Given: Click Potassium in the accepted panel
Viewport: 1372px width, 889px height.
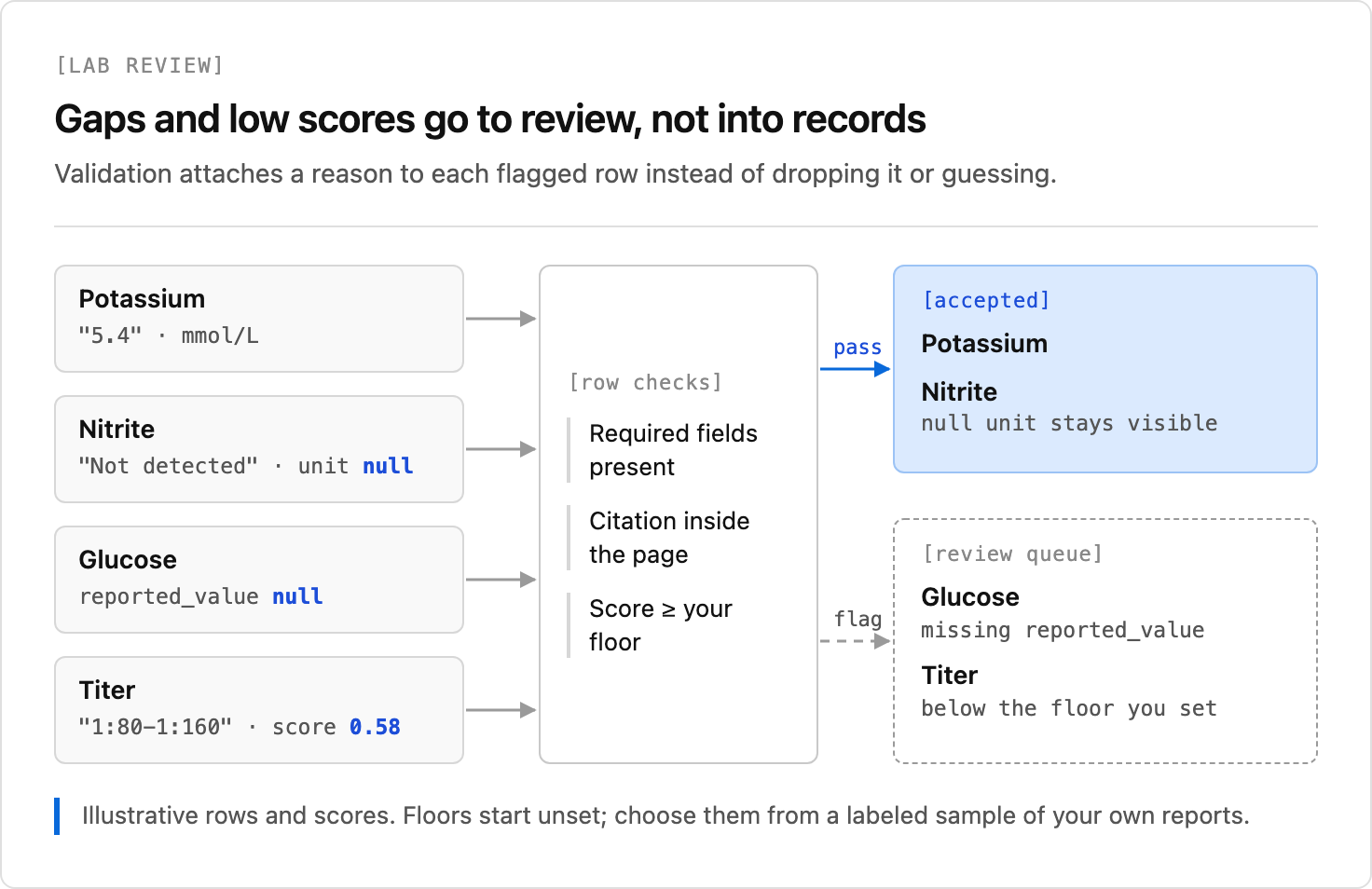Looking at the screenshot, I should tap(984, 344).
